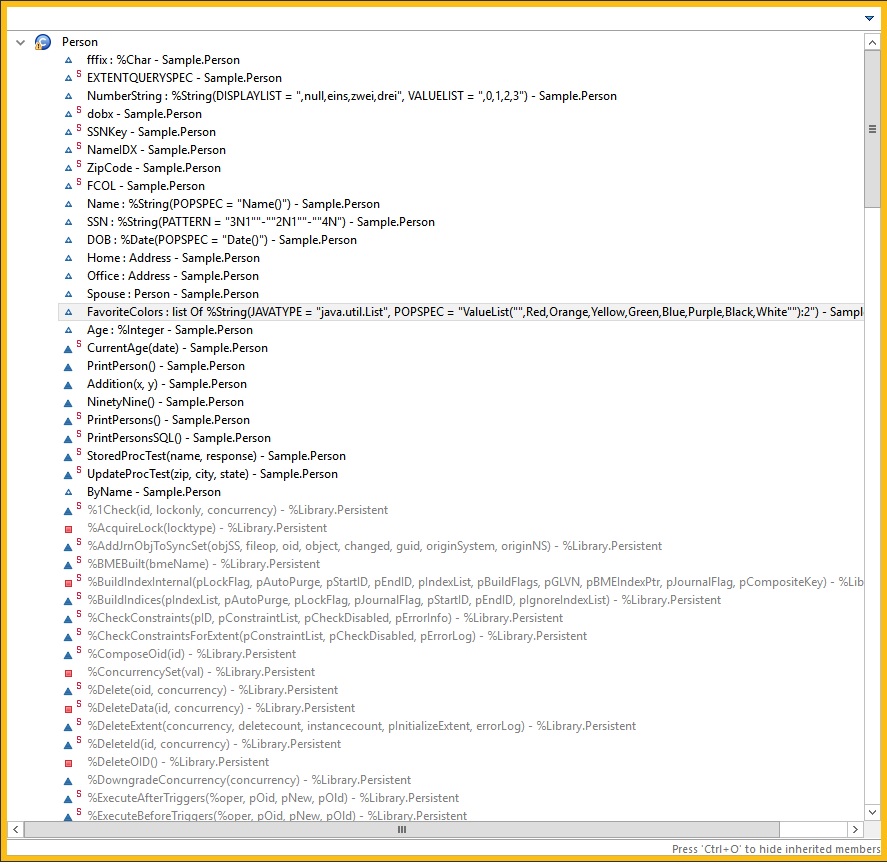Select StoredProcTest(name, response) row

coord(216,457)
